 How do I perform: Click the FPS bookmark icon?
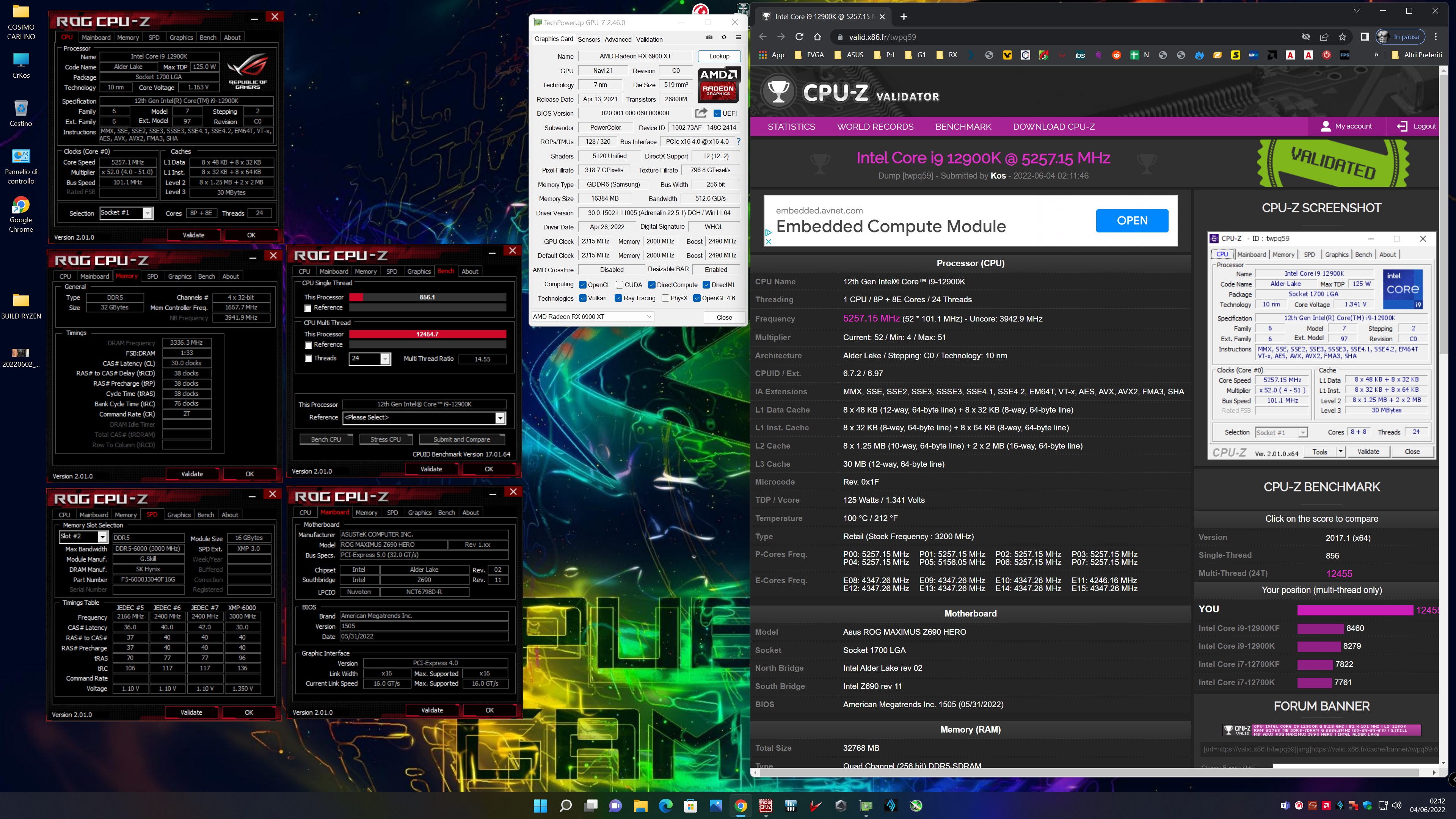click(1345, 55)
